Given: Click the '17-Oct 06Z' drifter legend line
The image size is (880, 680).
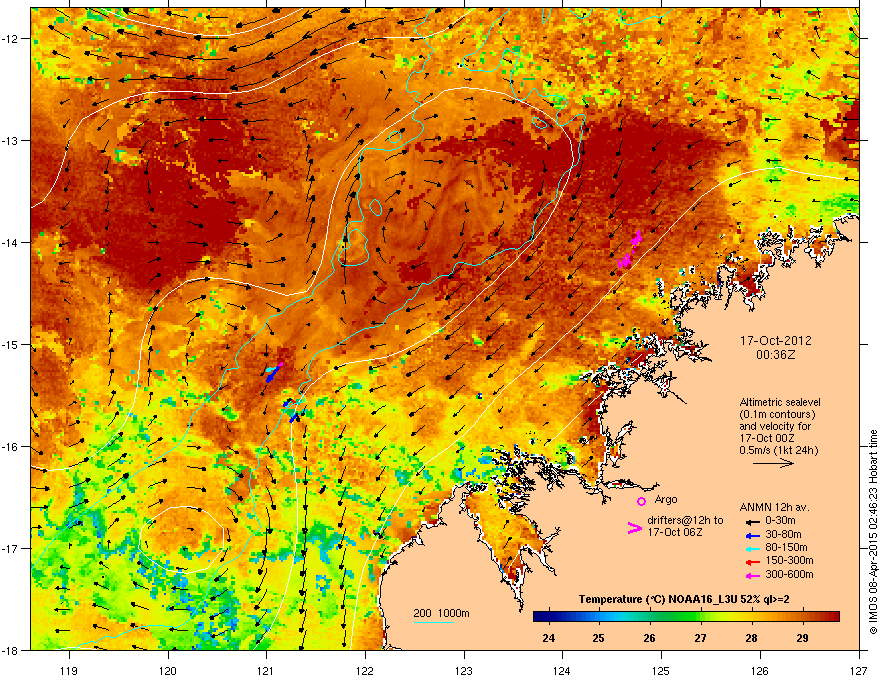Looking at the screenshot, I should [x=675, y=532].
